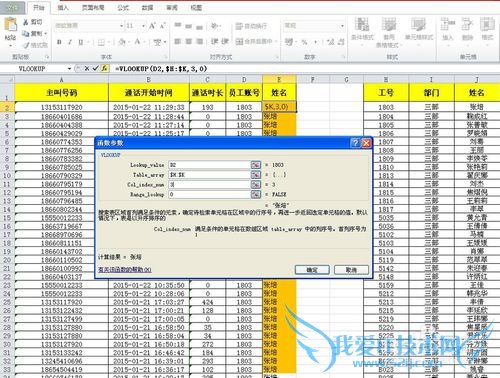Click the OK (确定) button in dialog
Screen dimensions: 500x378
pyautogui.click(x=312, y=270)
